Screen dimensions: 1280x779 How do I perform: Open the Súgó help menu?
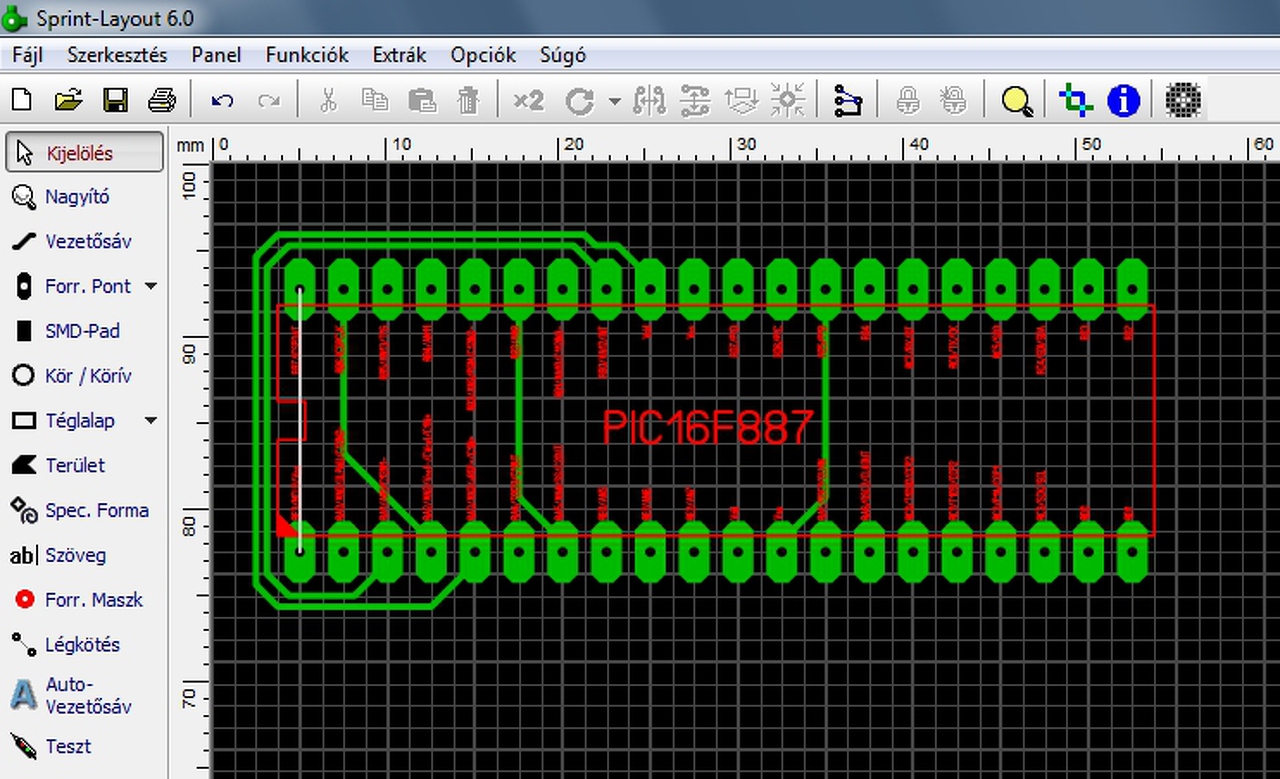[x=563, y=55]
